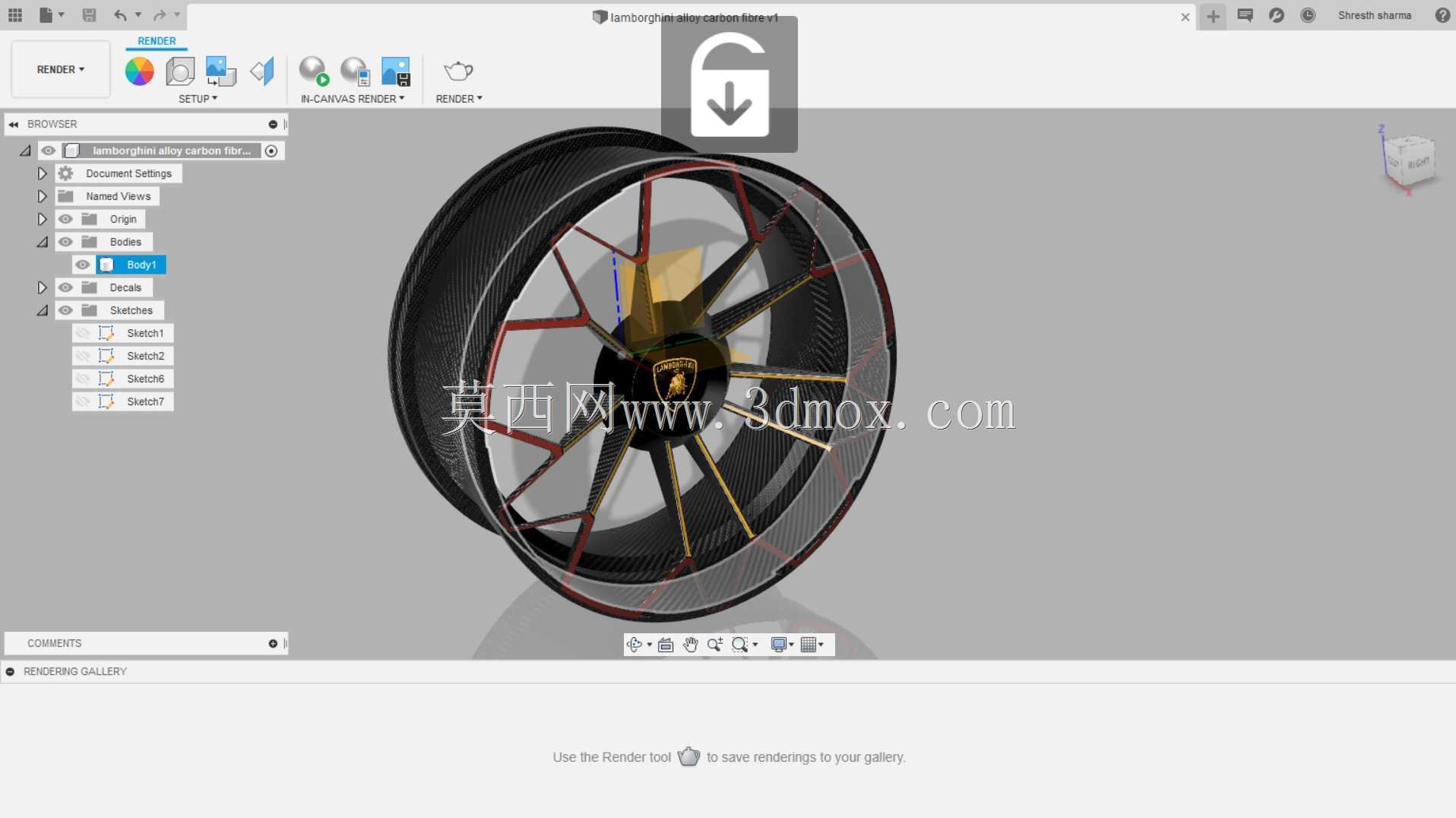
Task: Expand the Origin folder node
Action: pyautogui.click(x=42, y=219)
